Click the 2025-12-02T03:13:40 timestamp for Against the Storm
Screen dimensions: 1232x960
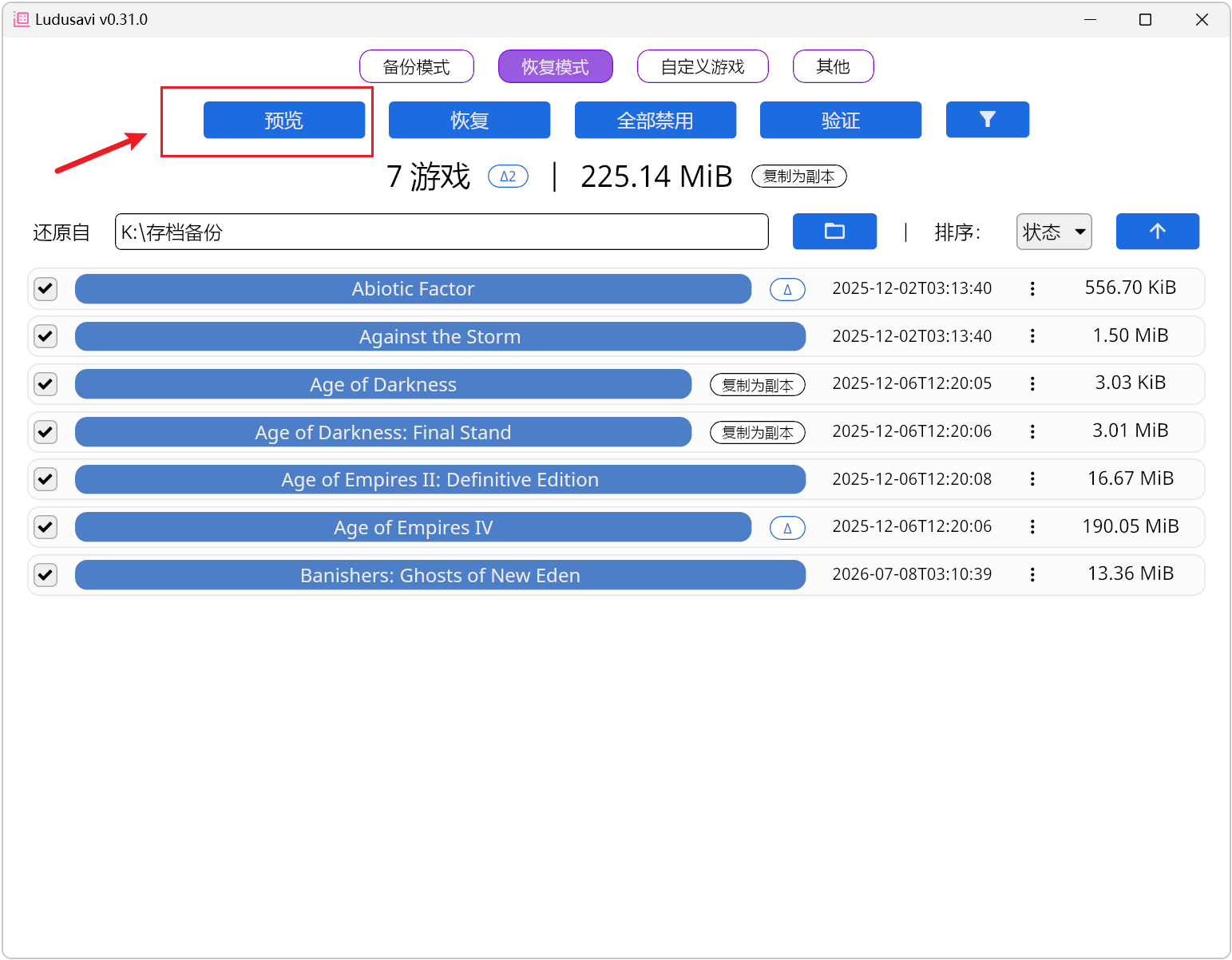coord(912,336)
